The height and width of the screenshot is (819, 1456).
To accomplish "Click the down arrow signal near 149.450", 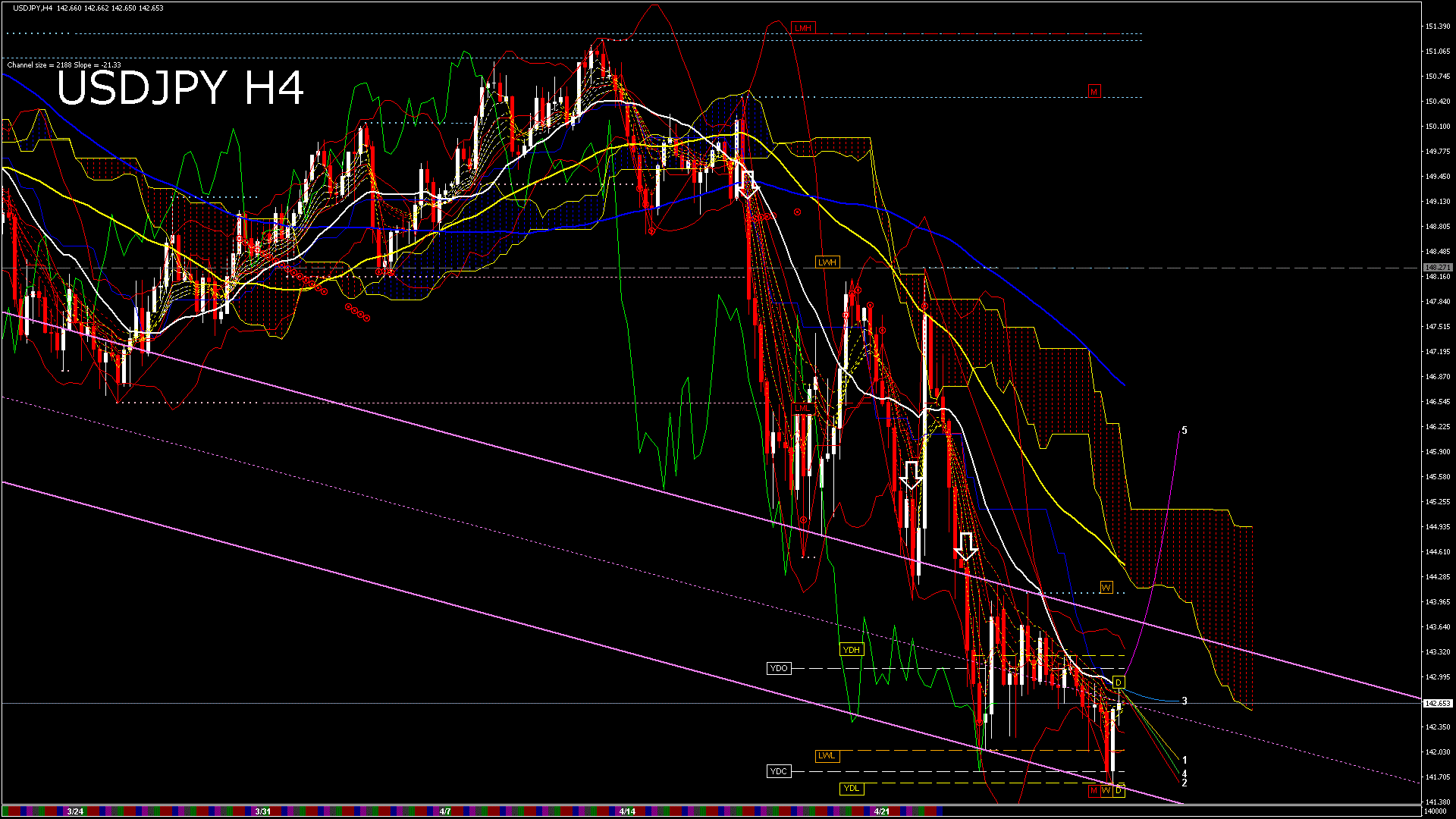I will (x=748, y=185).
